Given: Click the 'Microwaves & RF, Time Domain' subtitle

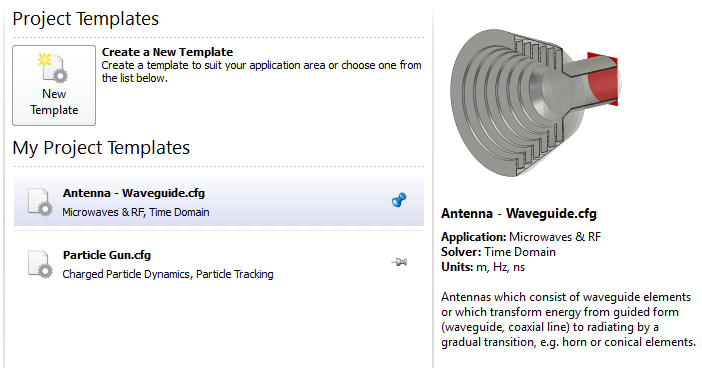Looking at the screenshot, I should point(136,212).
